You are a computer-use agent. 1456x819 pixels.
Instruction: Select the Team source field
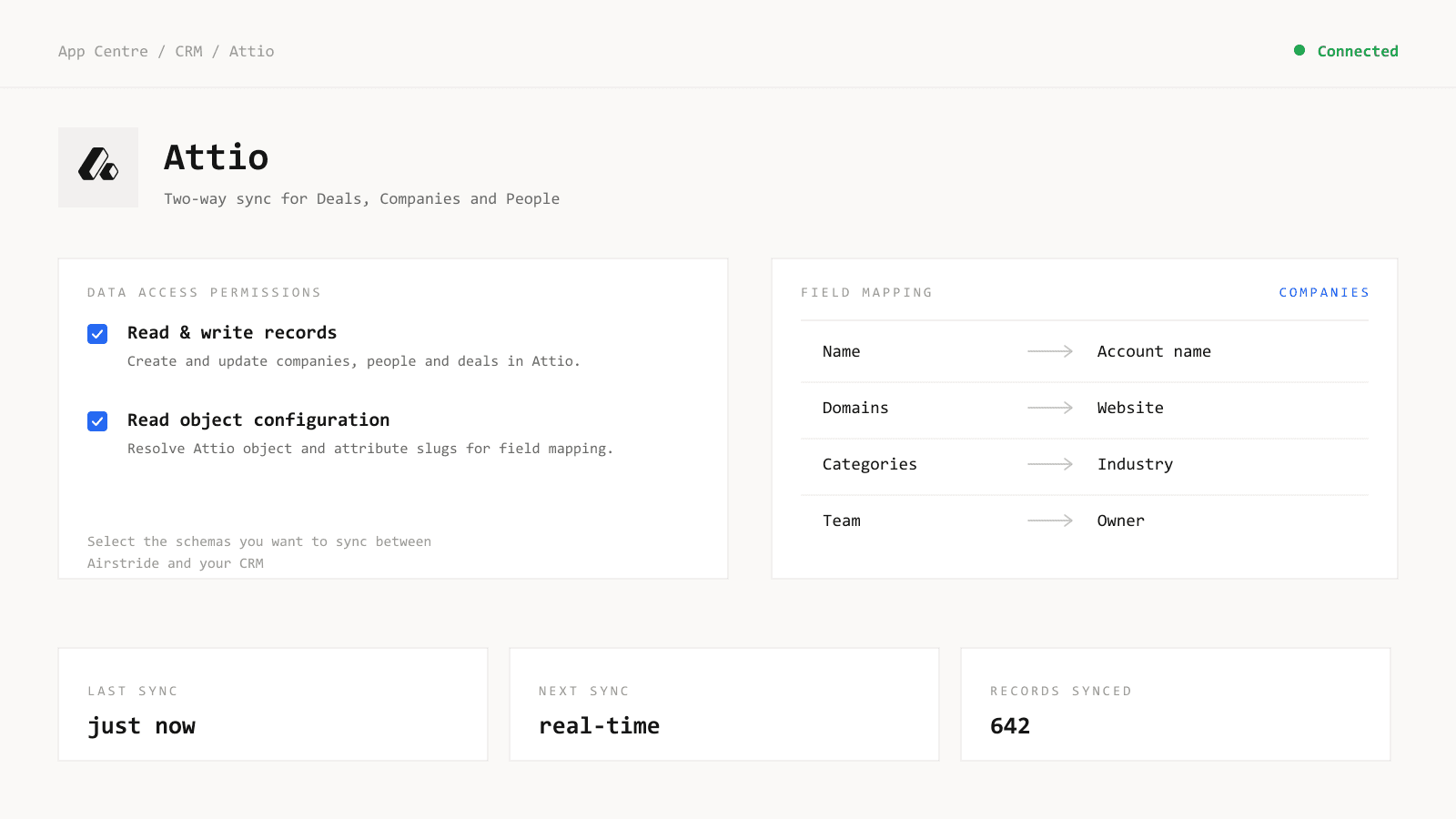842,521
